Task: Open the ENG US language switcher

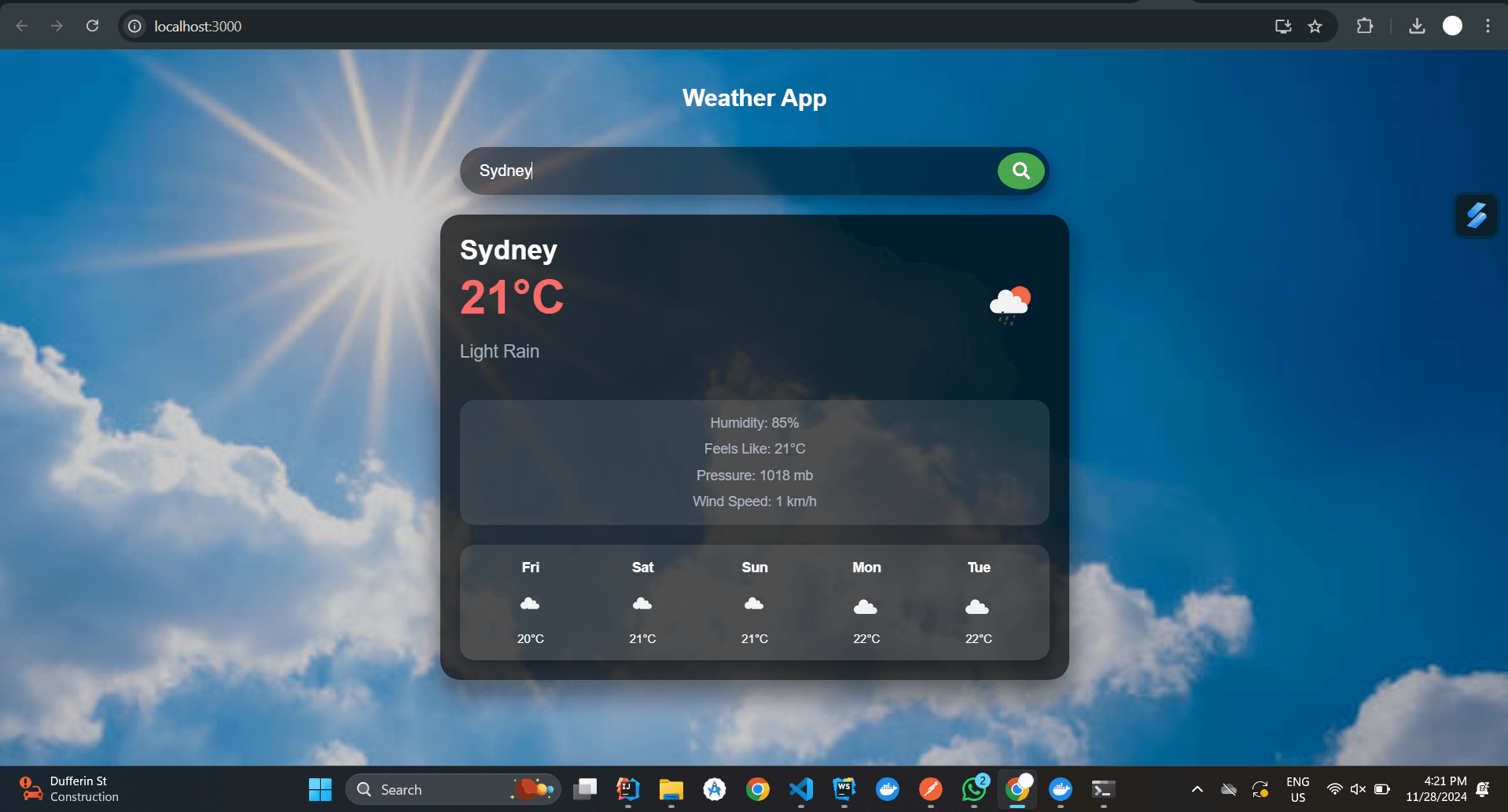Action: coord(1297,789)
